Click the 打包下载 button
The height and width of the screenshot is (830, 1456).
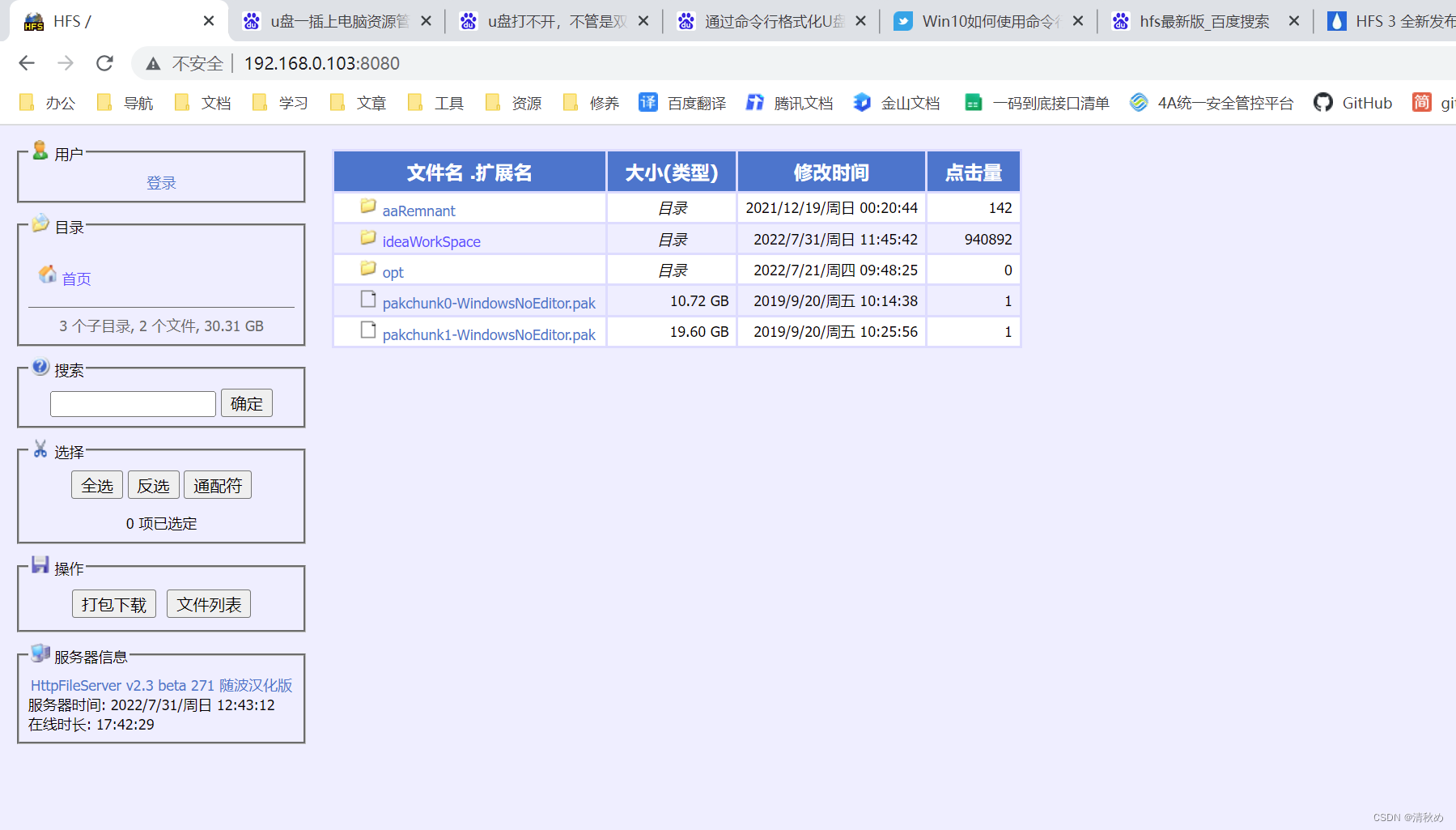[x=113, y=603]
